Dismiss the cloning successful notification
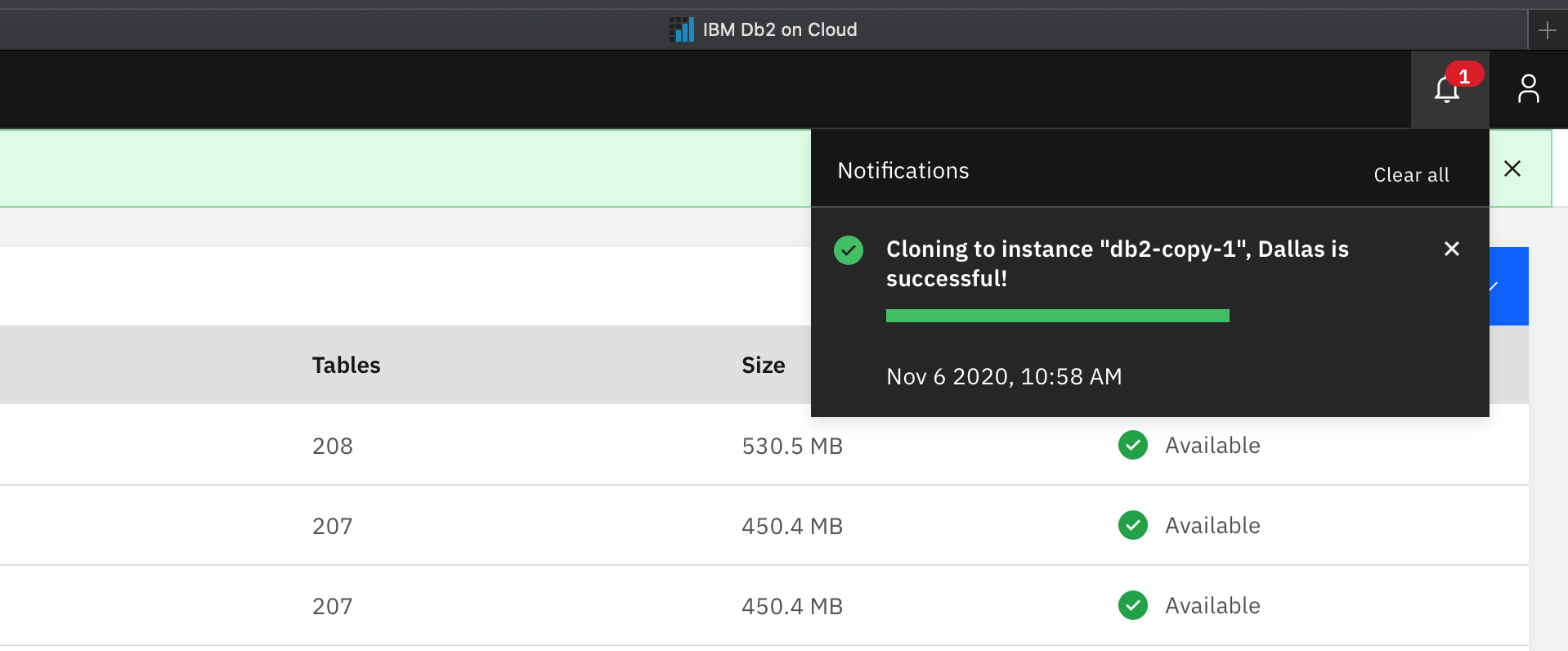The height and width of the screenshot is (651, 1568). coord(1452,249)
